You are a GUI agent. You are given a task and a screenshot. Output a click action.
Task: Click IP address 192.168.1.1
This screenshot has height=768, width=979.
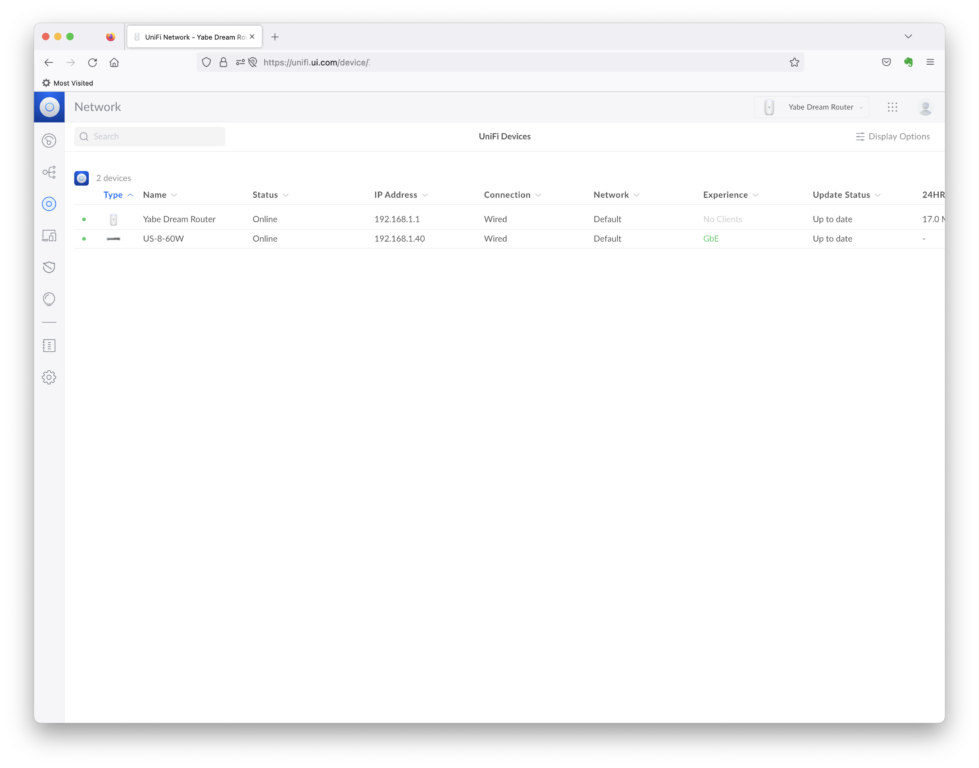[397, 219]
